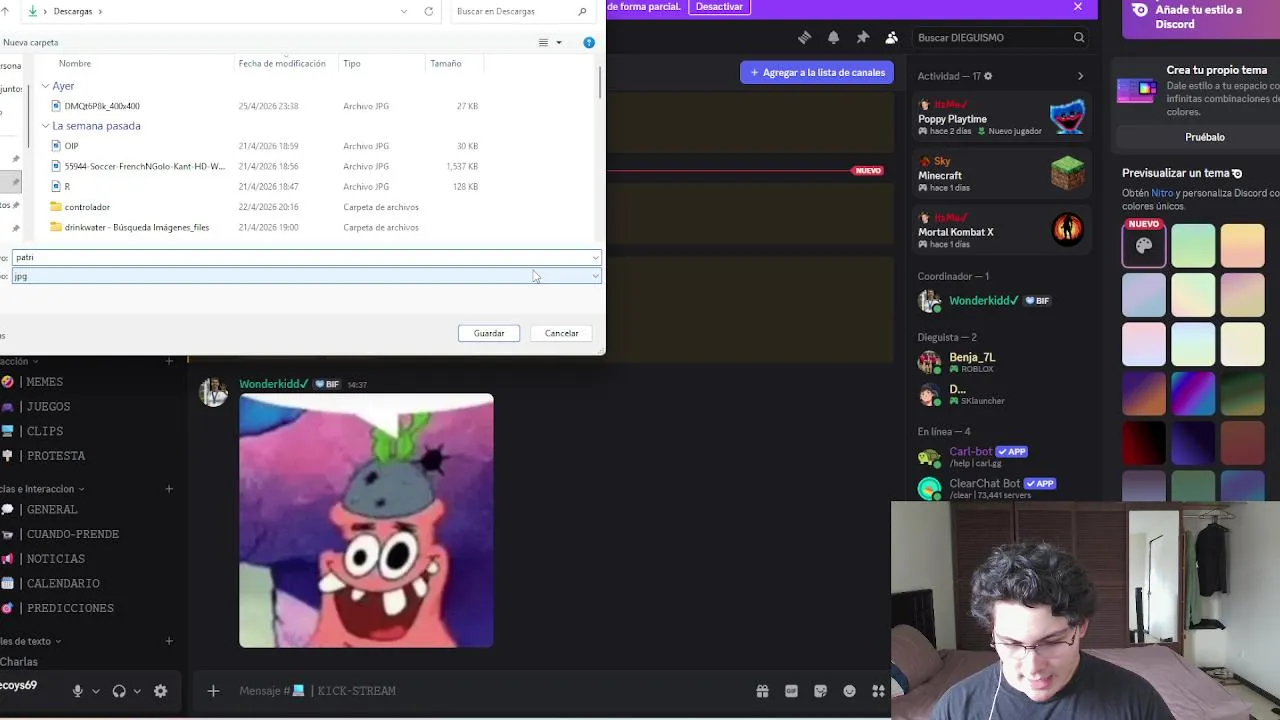
Task: Click Guardar in save dialog
Action: pos(489,333)
